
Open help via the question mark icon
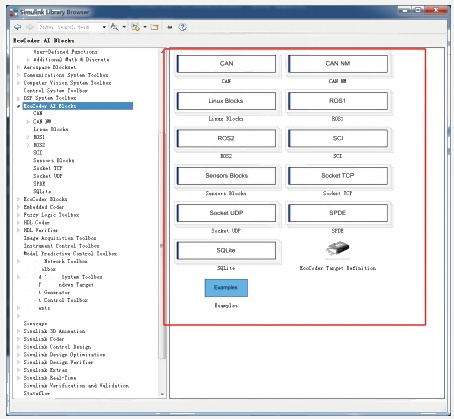pyautogui.click(x=182, y=27)
